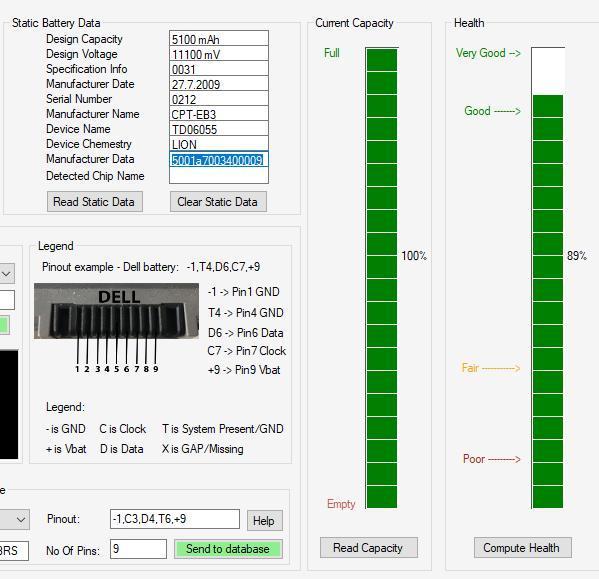Click the Design Voltage field
The image size is (599, 579).
(219, 54)
